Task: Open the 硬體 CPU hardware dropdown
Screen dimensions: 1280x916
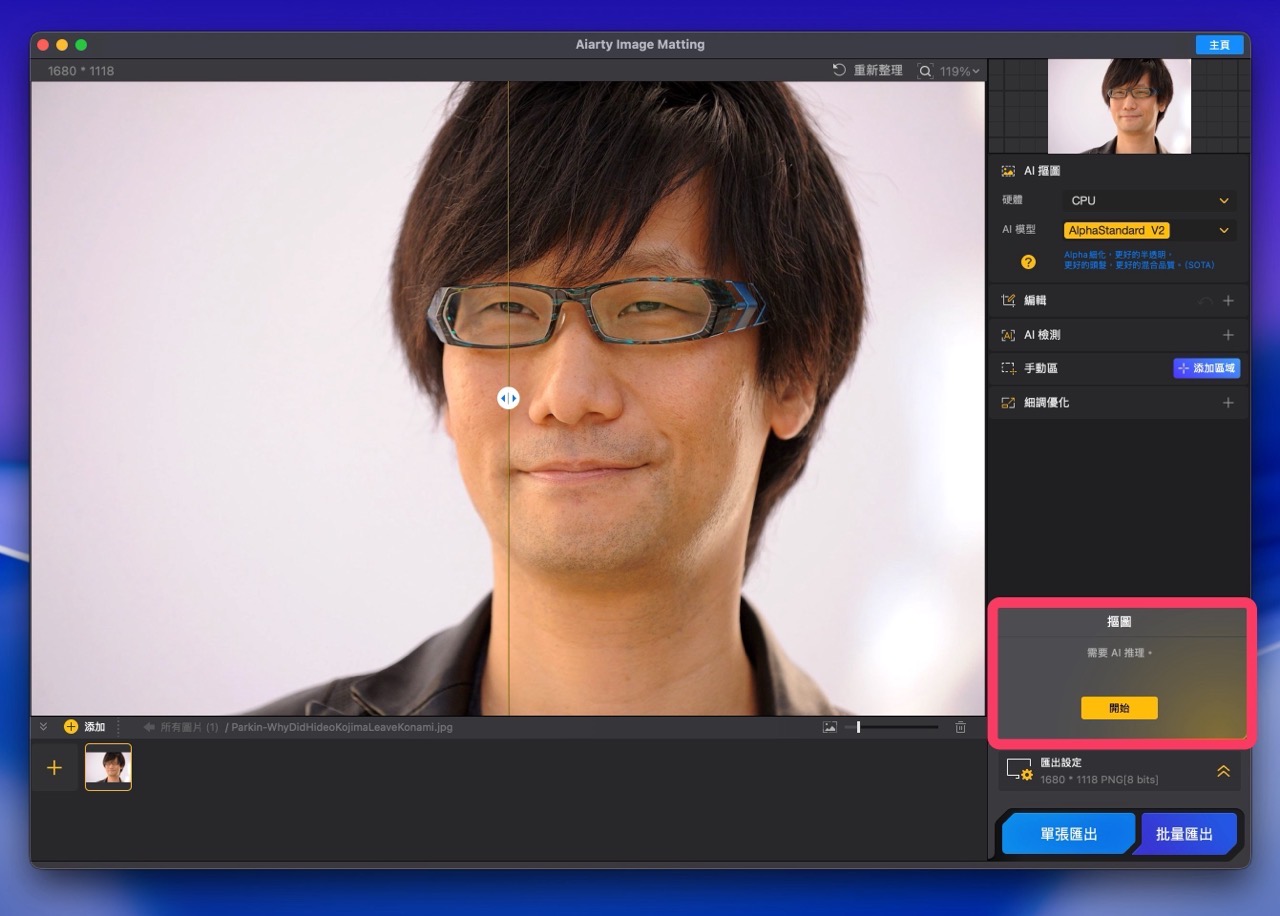Action: pos(1148,200)
